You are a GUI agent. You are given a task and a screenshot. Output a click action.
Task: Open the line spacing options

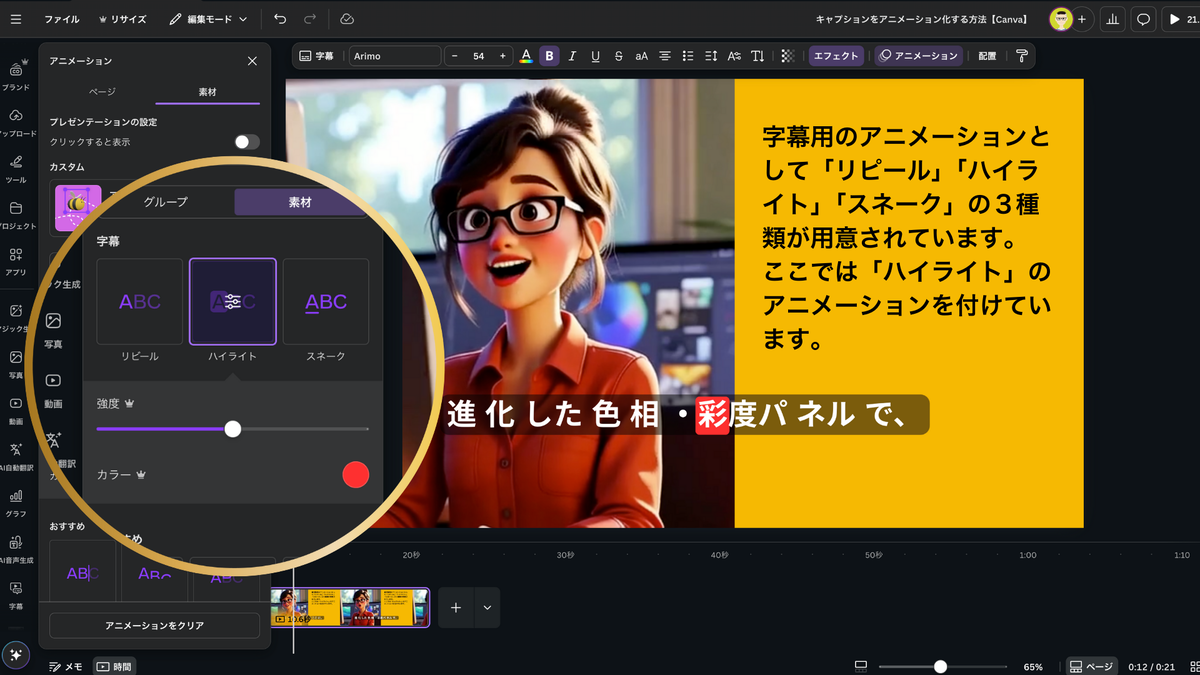pyautogui.click(x=711, y=56)
